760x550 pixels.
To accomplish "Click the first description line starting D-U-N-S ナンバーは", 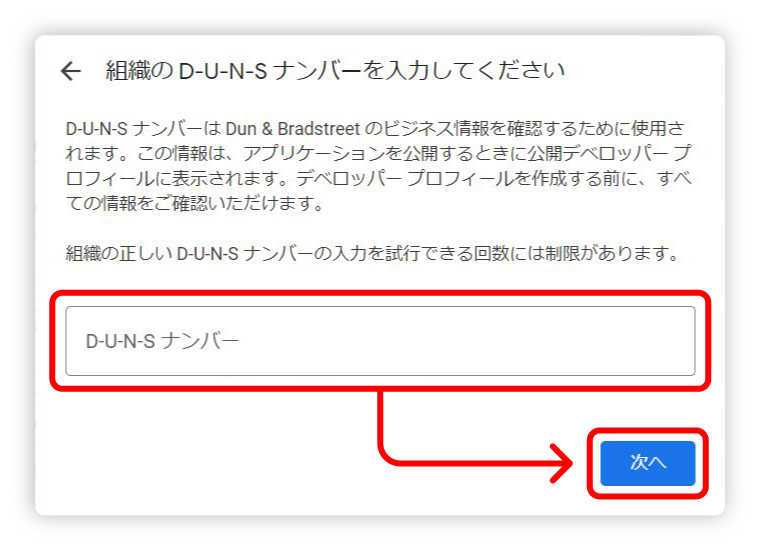I will point(375,129).
